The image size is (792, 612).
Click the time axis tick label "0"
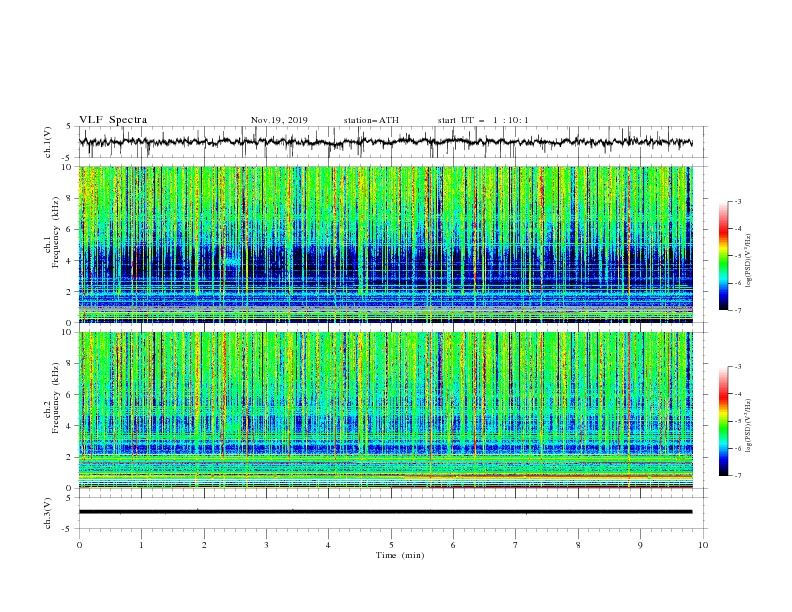pos(79,545)
